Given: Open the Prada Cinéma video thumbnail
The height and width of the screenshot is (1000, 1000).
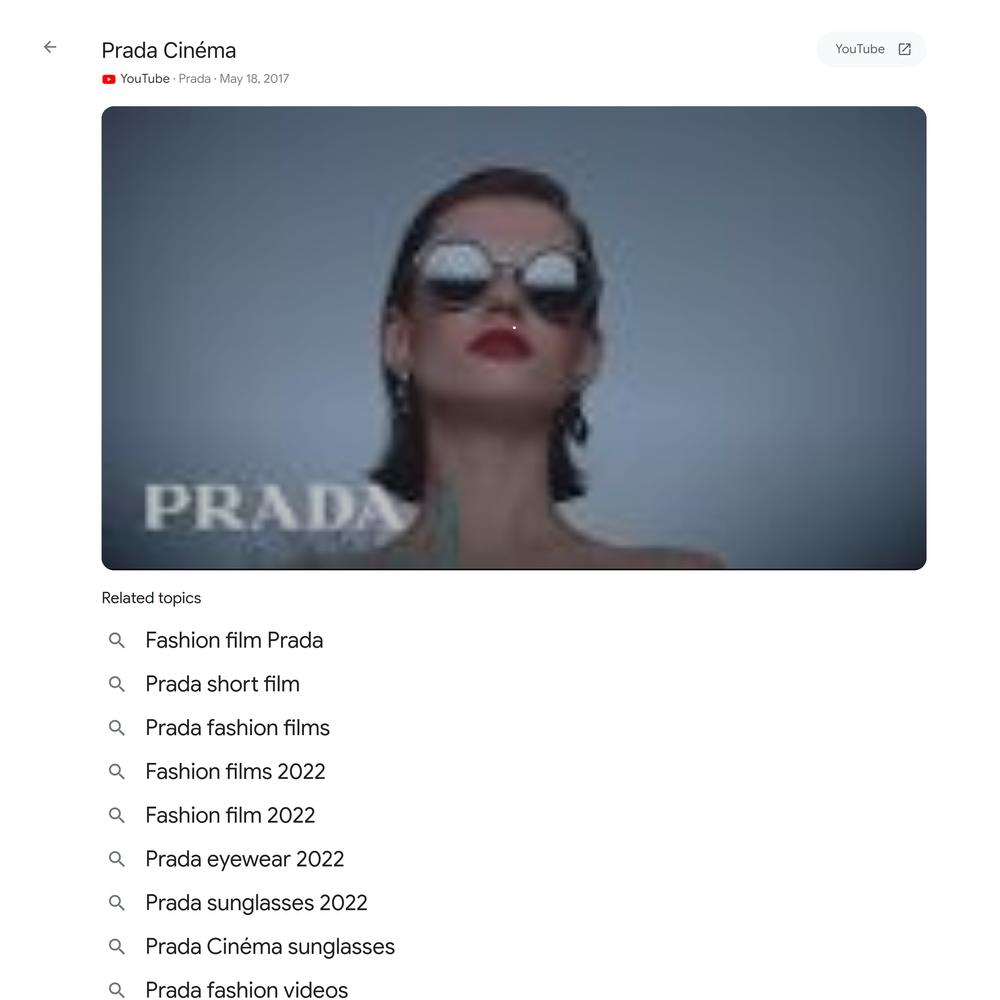Looking at the screenshot, I should pos(514,338).
